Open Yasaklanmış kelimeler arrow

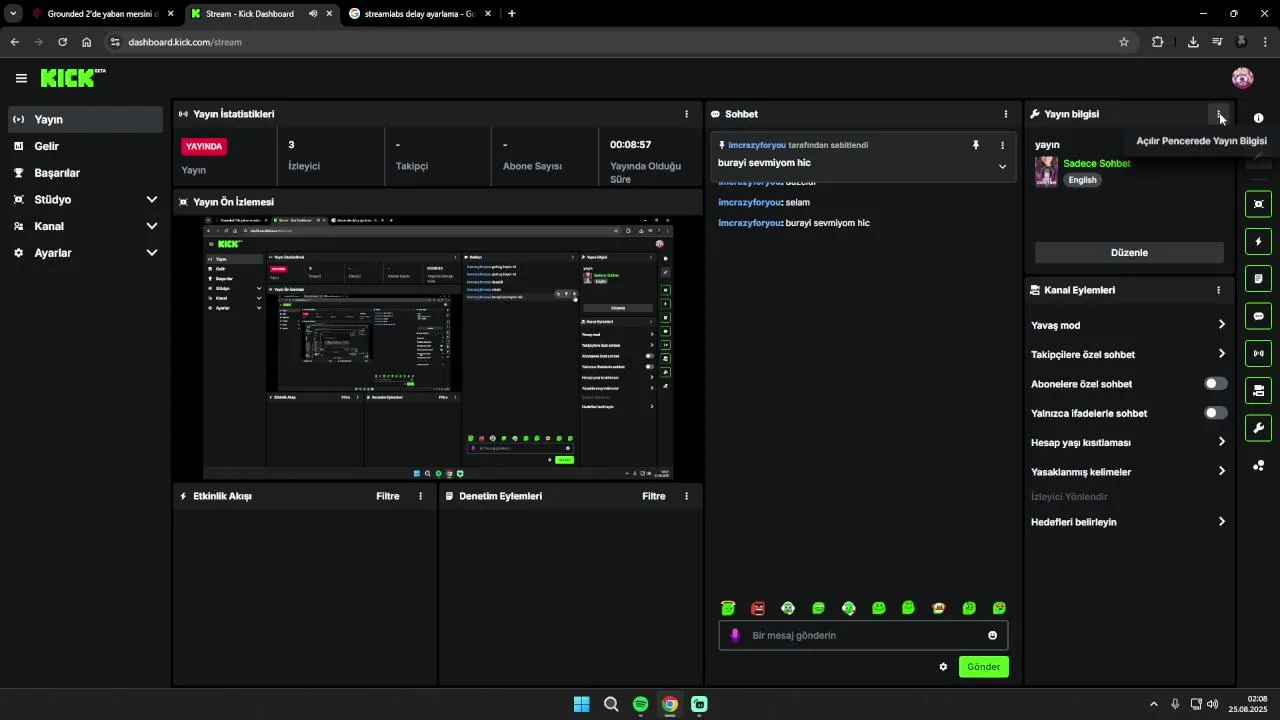[x=1221, y=472]
